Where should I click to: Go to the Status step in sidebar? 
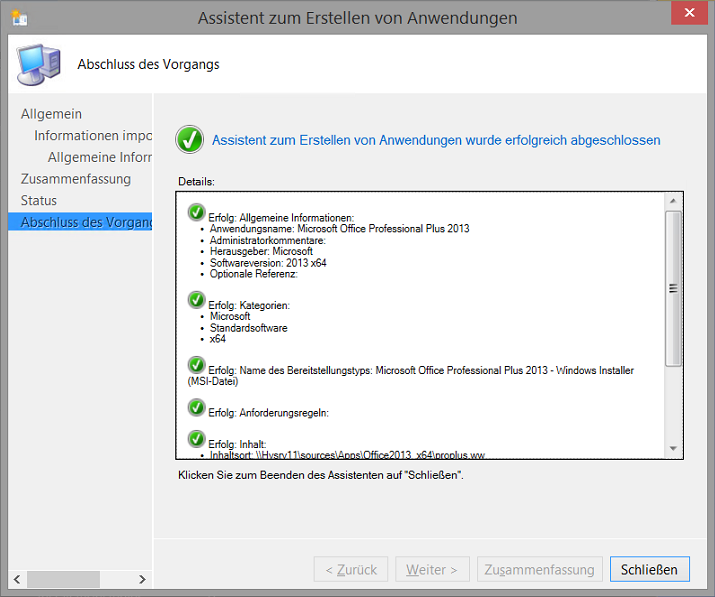click(39, 201)
